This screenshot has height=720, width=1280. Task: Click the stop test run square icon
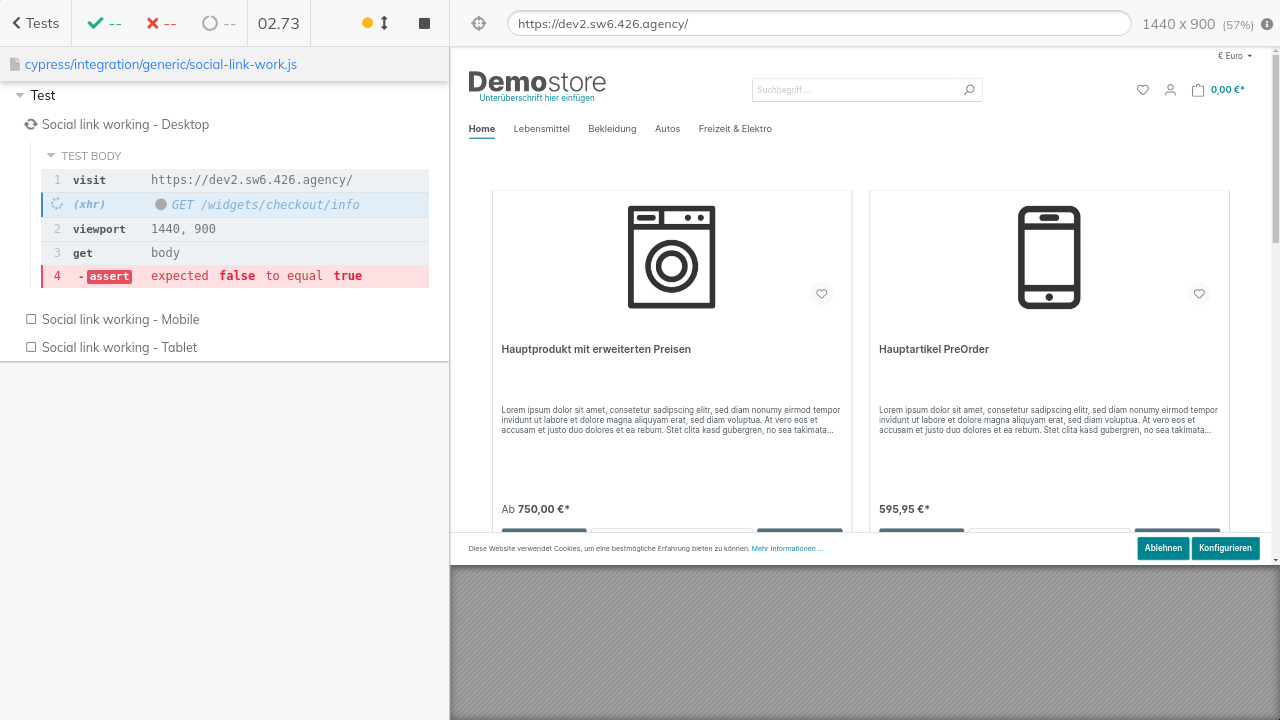click(x=424, y=23)
